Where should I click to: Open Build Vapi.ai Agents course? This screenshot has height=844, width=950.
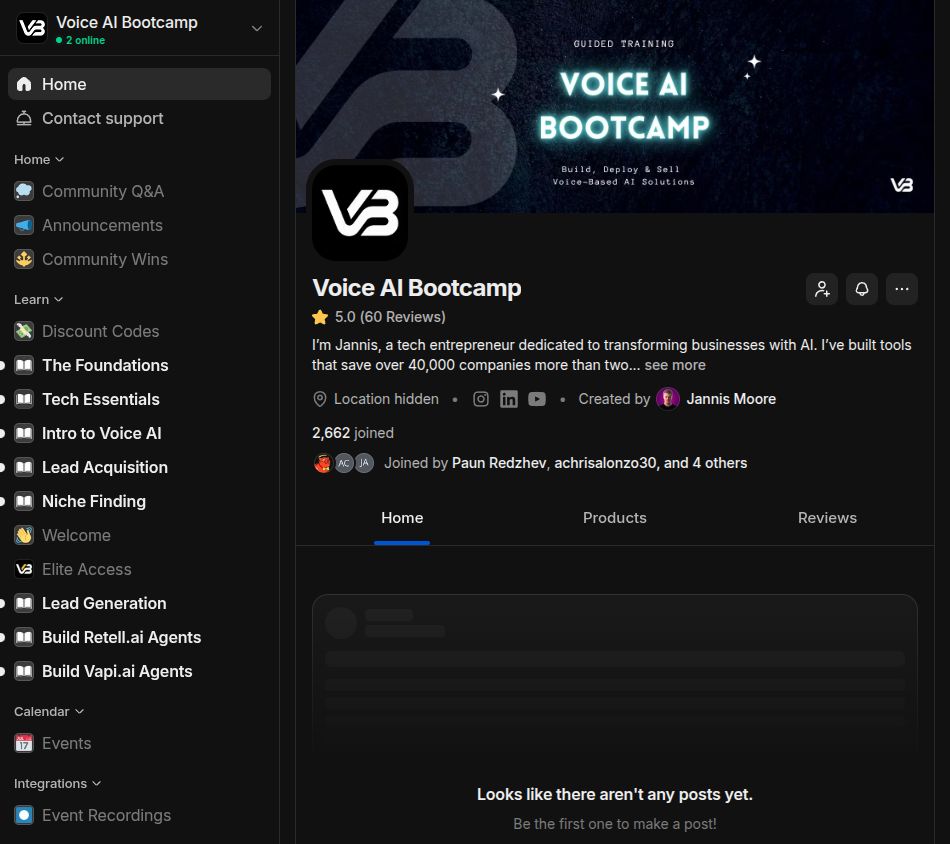point(139,671)
